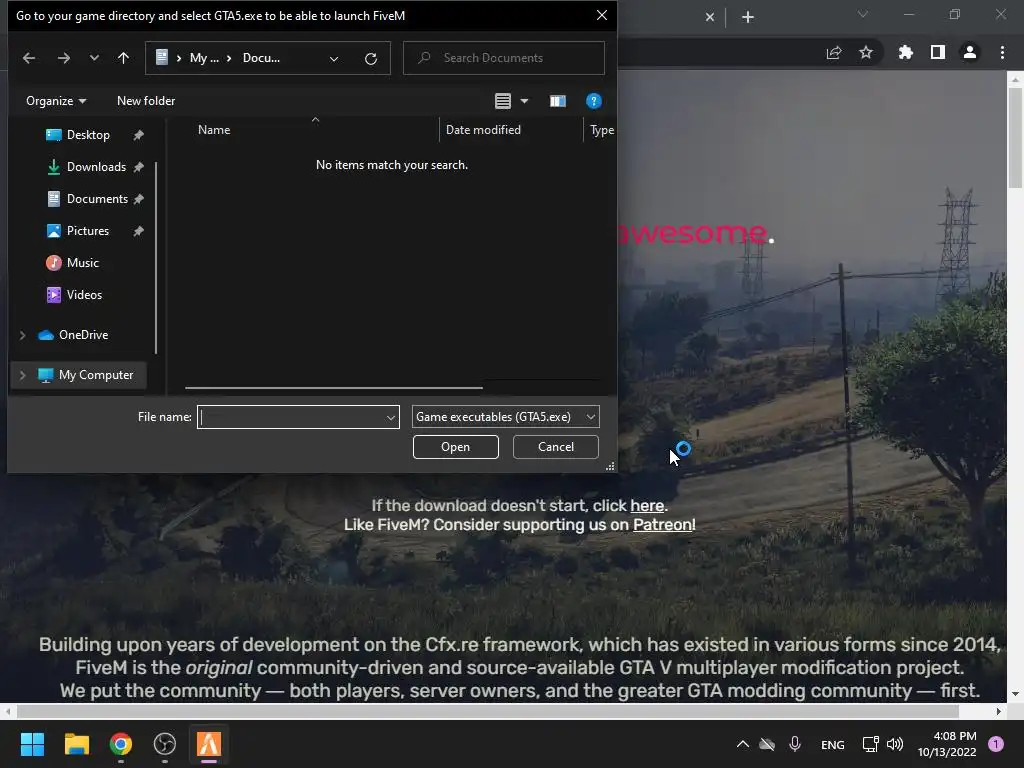This screenshot has width=1024, height=768.
Task: Click the File name input box
Action: (291, 417)
